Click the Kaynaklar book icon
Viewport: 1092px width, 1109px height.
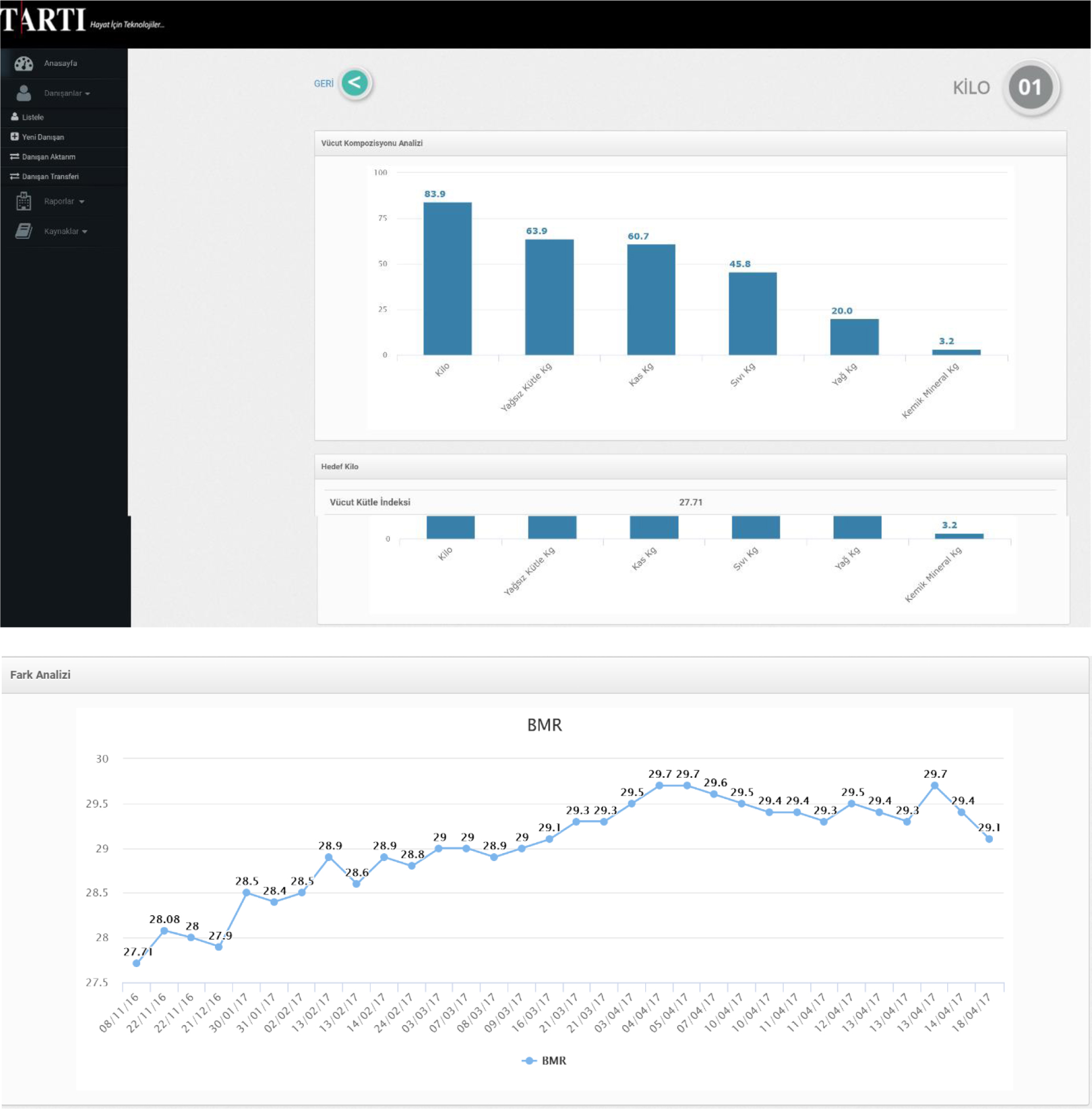pos(23,231)
